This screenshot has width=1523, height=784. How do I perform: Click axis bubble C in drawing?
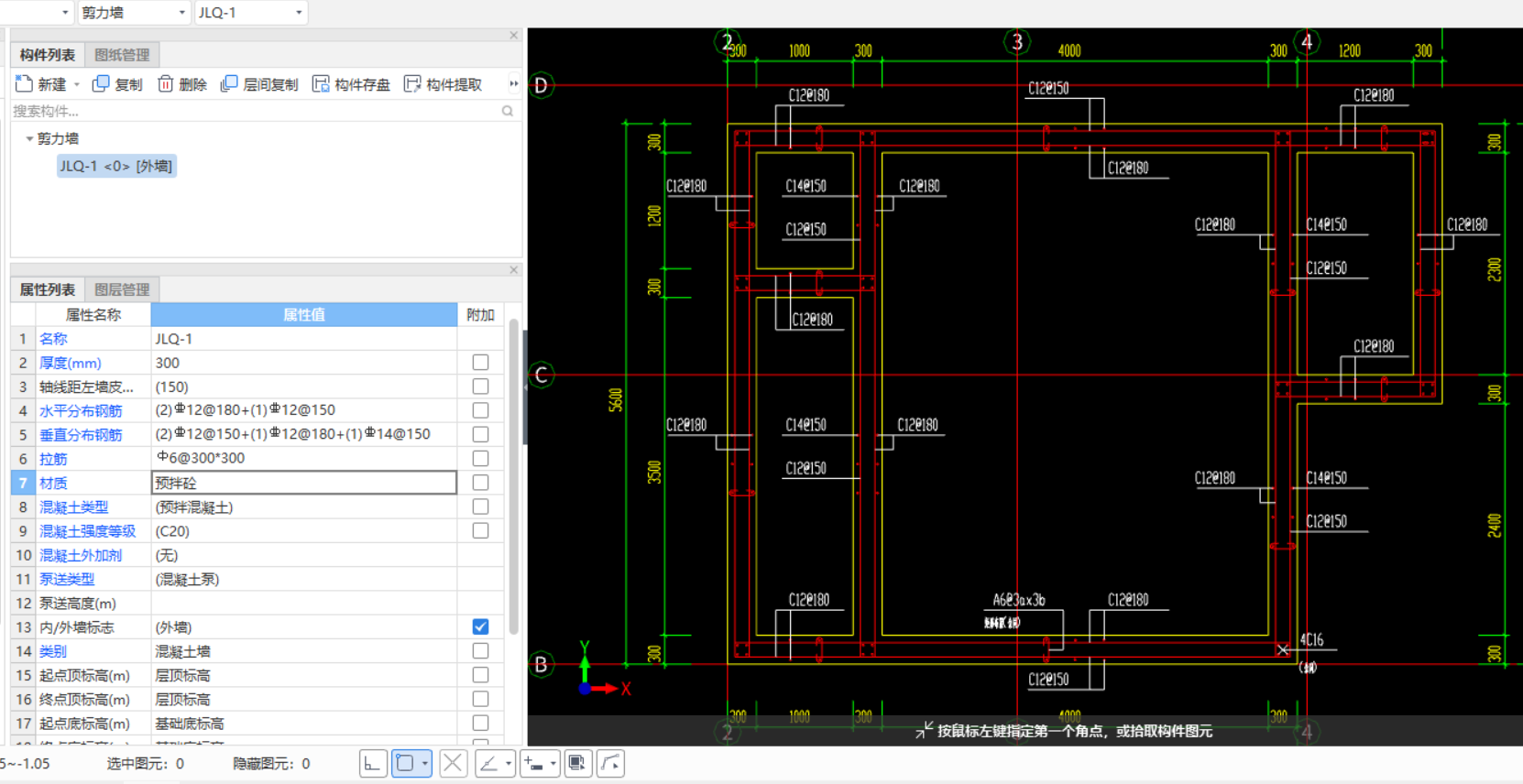[542, 375]
